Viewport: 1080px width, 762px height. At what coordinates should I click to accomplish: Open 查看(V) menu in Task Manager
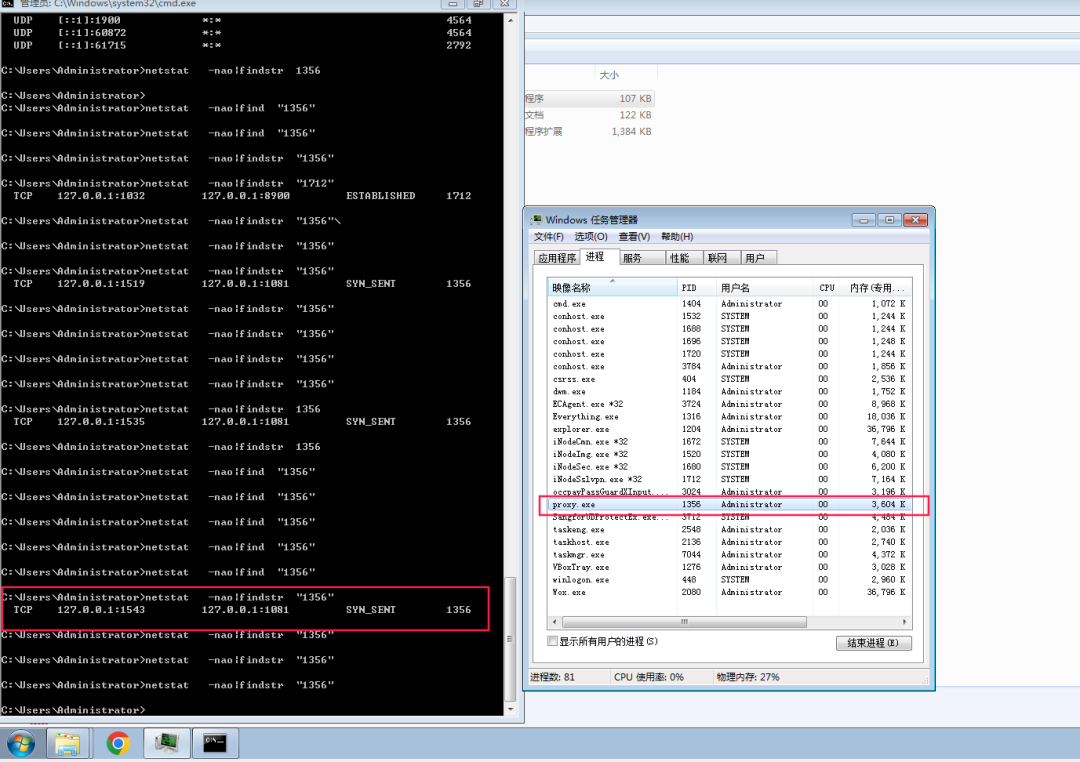(x=634, y=236)
